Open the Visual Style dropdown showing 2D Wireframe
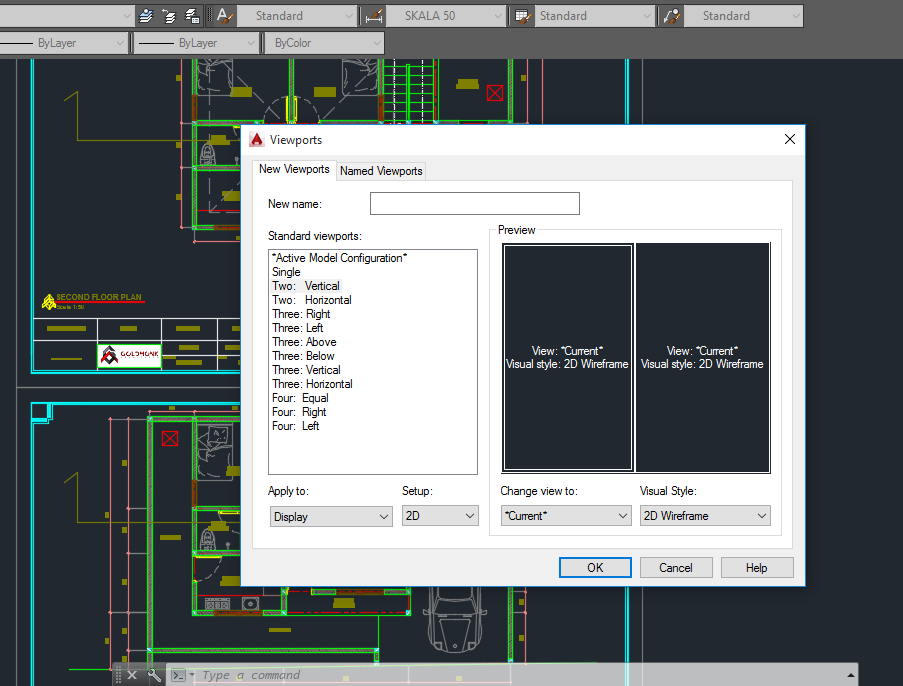This screenshot has height=686, width=903. pyautogui.click(x=704, y=515)
